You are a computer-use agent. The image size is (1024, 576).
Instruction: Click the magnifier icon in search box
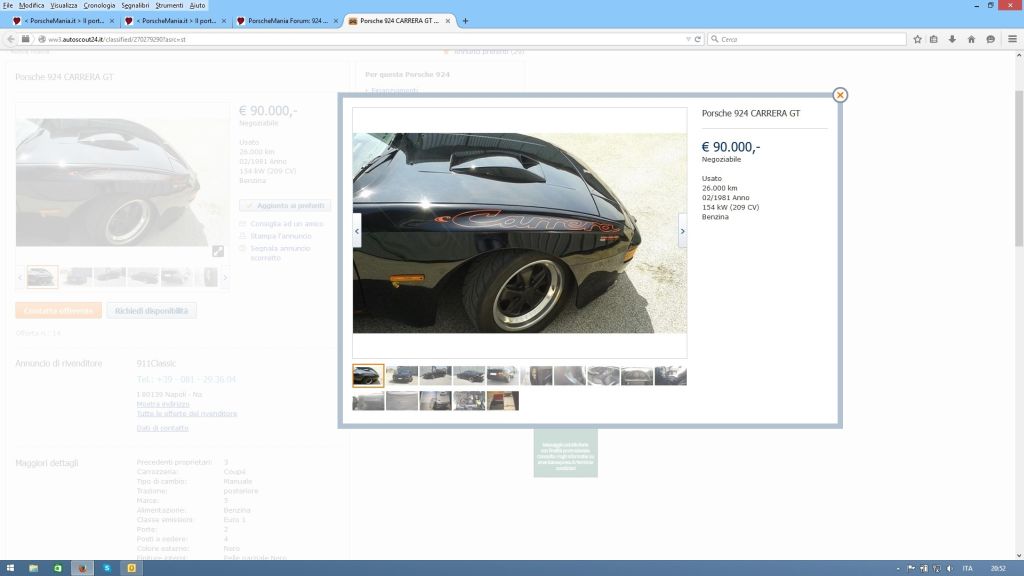point(714,39)
